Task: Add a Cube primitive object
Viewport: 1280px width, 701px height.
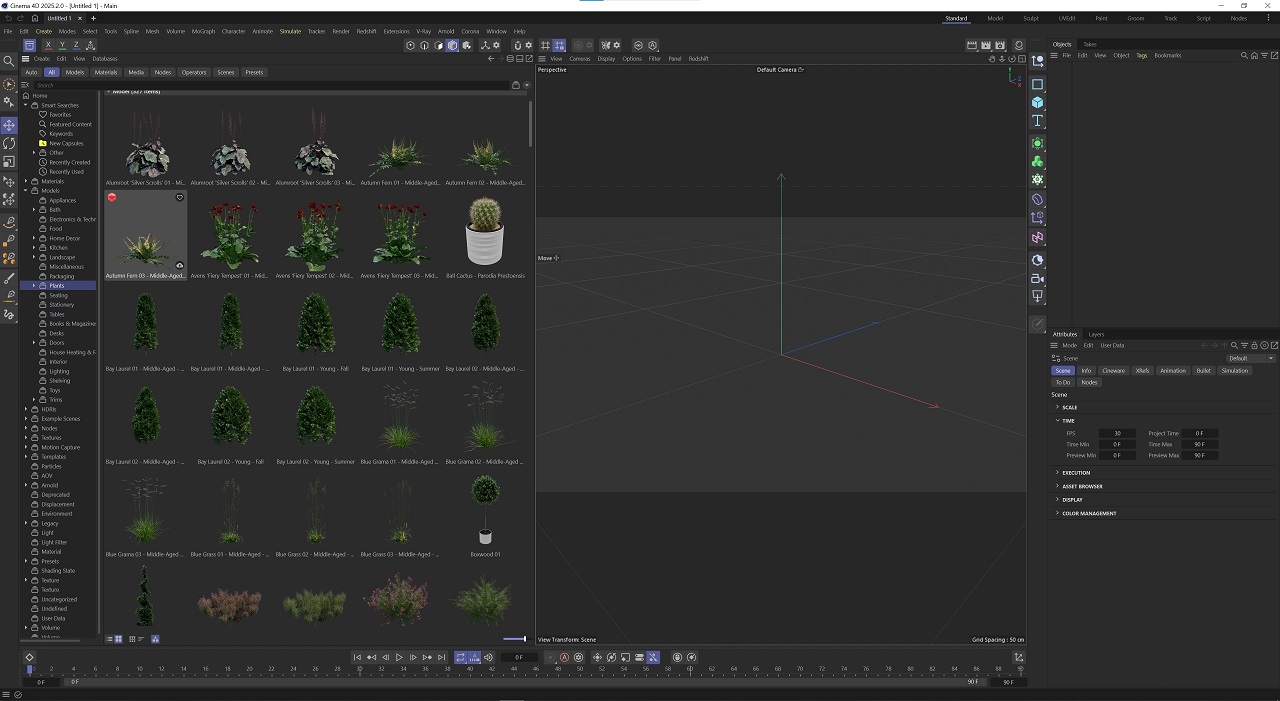Action: (x=1037, y=103)
